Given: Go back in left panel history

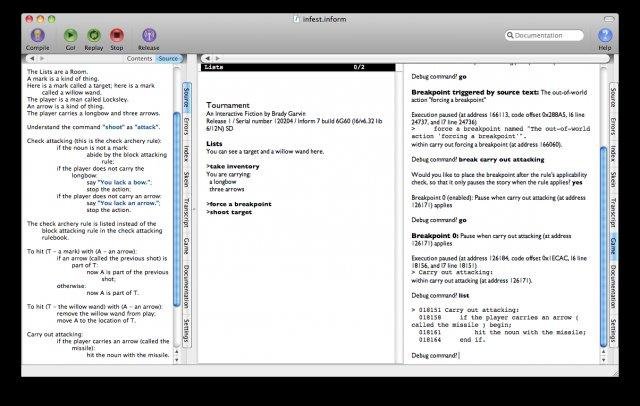Looking at the screenshot, I should tap(32, 59).
